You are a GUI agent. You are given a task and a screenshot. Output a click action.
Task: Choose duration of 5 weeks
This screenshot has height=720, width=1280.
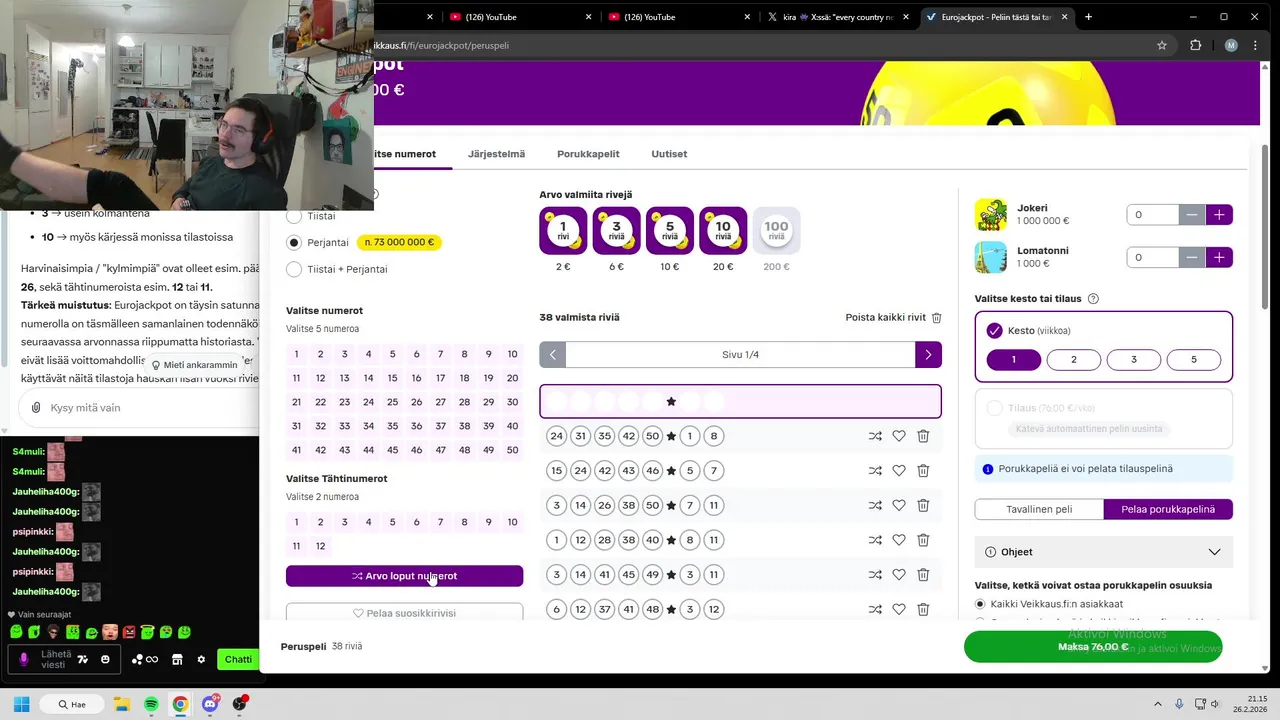coord(1194,360)
